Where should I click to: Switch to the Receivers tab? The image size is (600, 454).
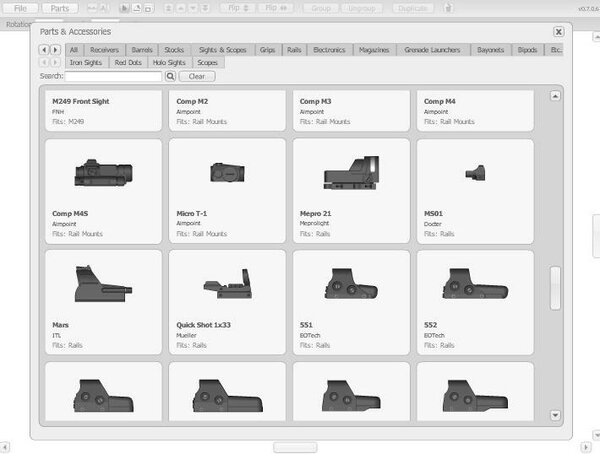[x=104, y=49]
